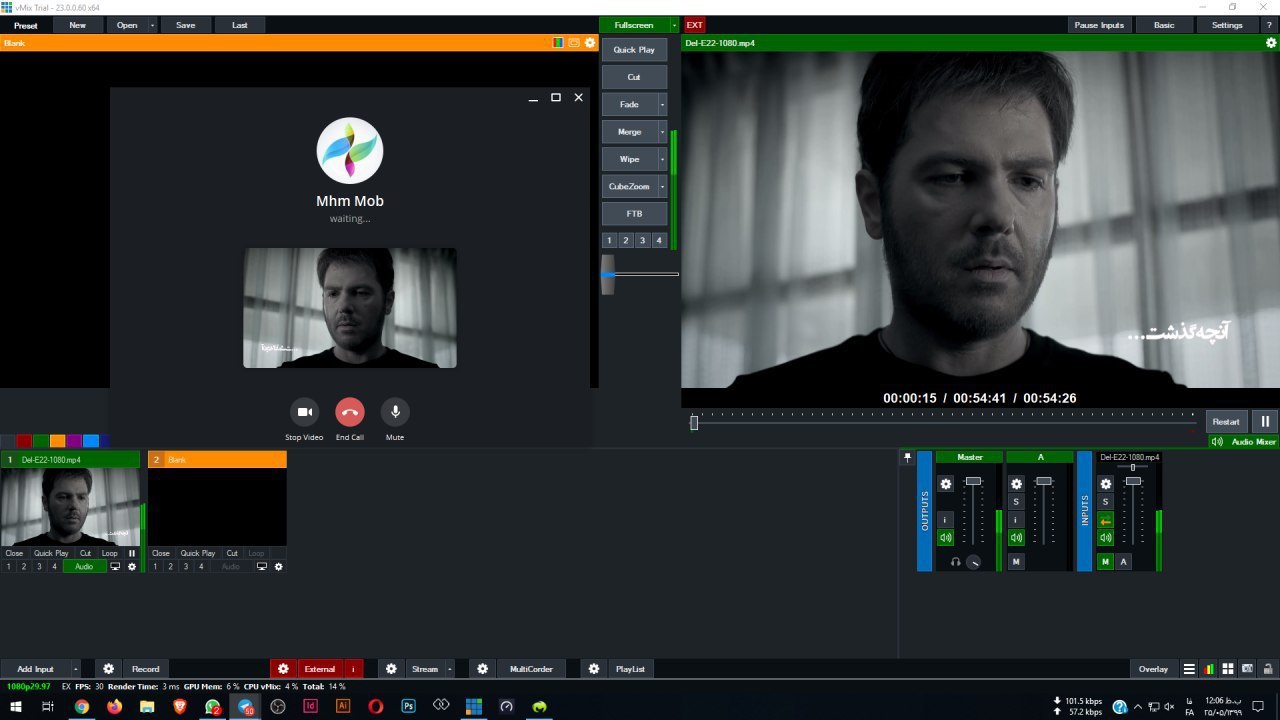Image resolution: width=1280 pixels, height=720 pixels.
Task: Toggle audio follow arrows on Del-E22-1080.mp4
Action: pyautogui.click(x=1105, y=520)
